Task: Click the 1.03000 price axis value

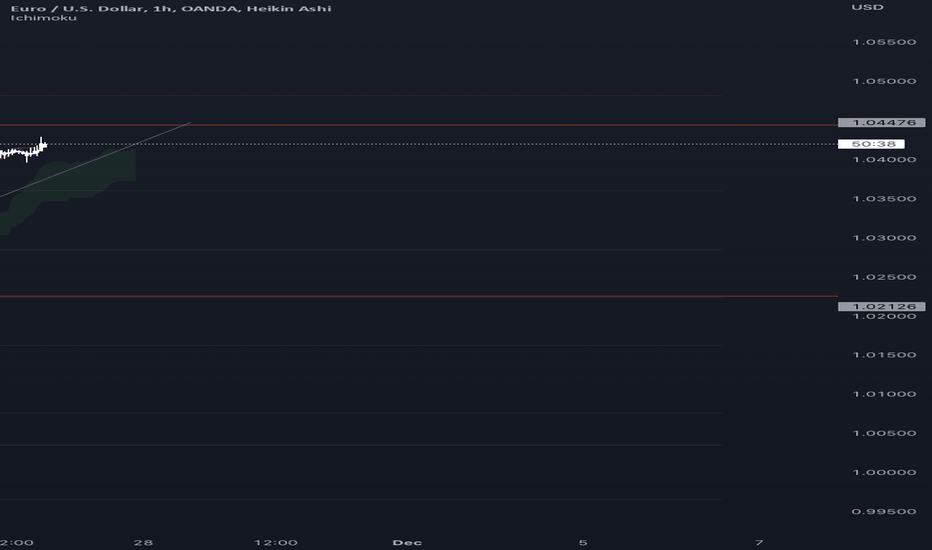Action: click(x=884, y=238)
